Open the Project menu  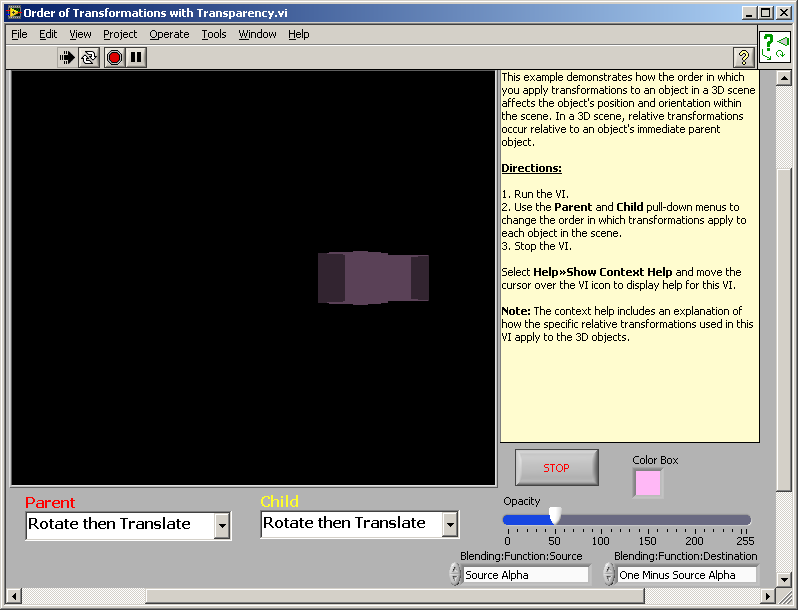click(x=120, y=34)
